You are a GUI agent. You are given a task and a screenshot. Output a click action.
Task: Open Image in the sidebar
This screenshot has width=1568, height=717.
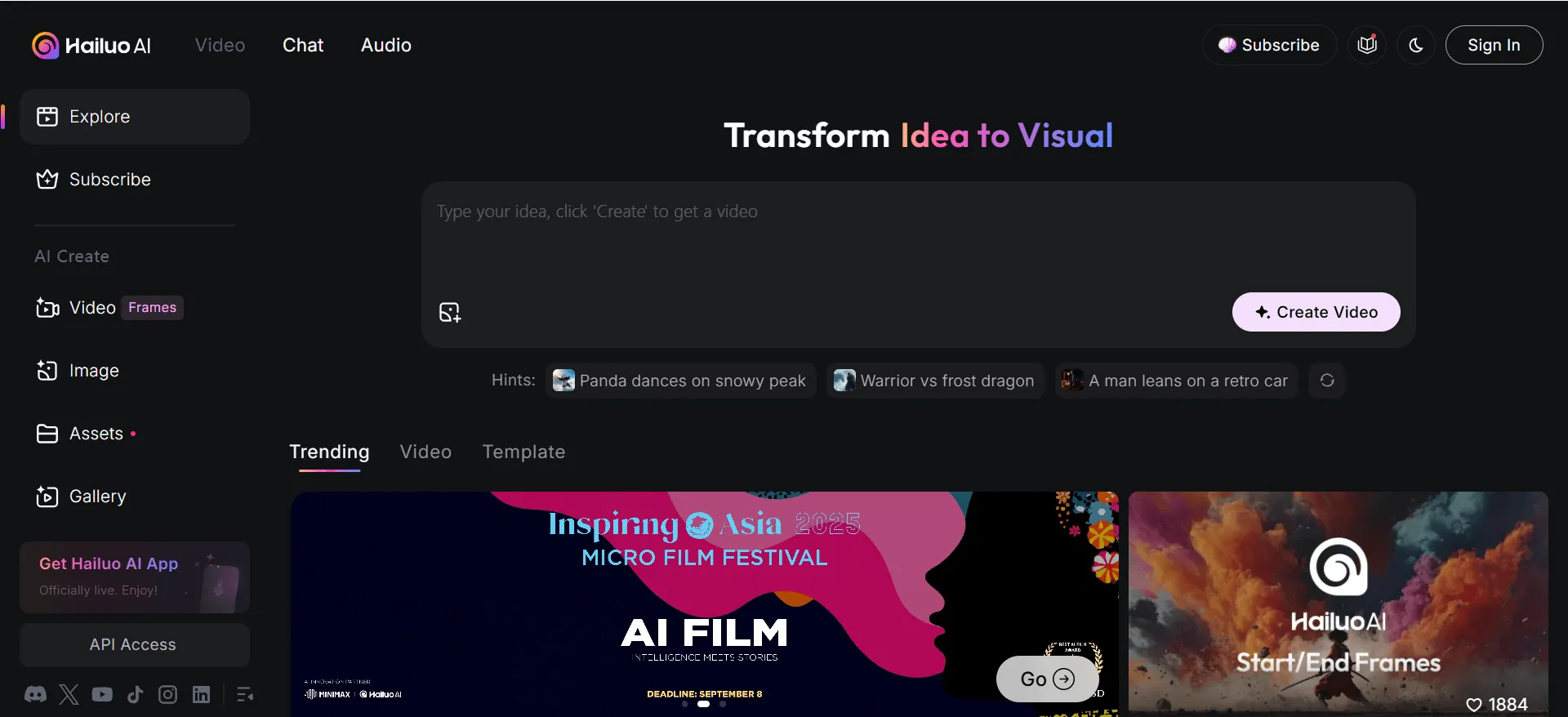click(135, 371)
